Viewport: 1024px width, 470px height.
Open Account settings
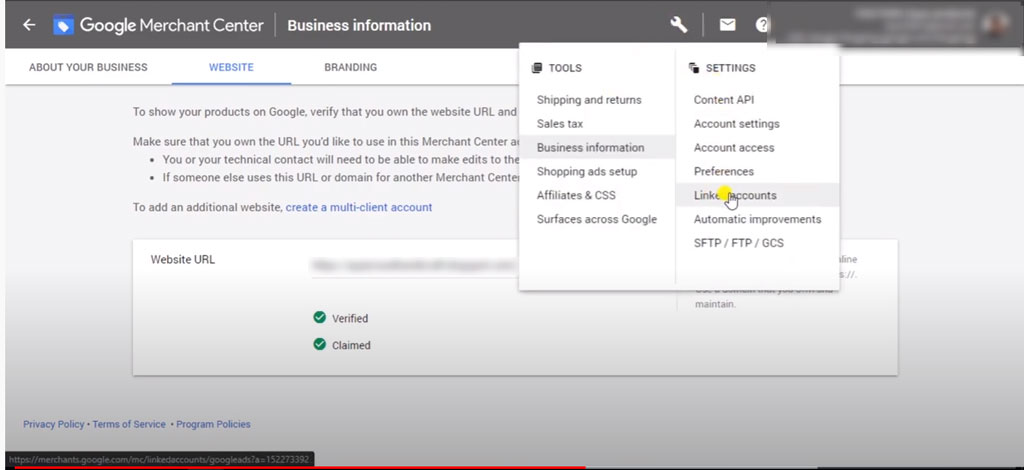coord(737,123)
